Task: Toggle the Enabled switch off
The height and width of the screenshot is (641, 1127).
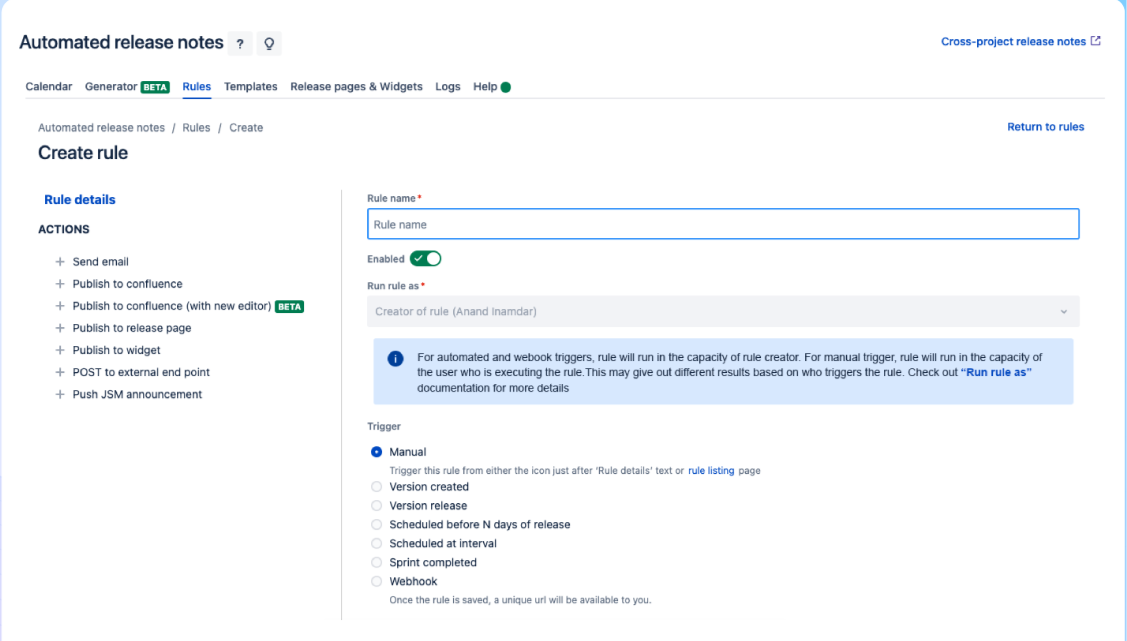Action: [x=425, y=259]
